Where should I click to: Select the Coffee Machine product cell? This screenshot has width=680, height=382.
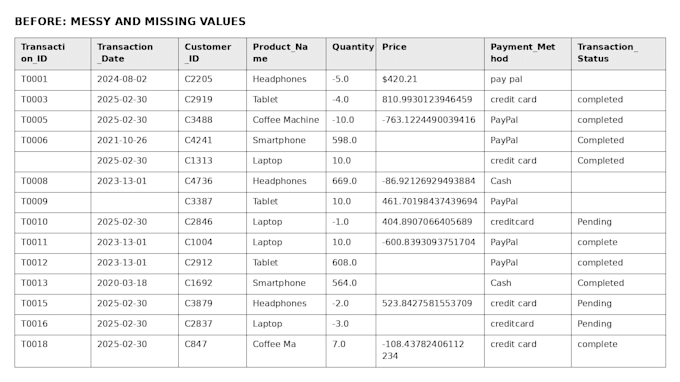pos(286,121)
